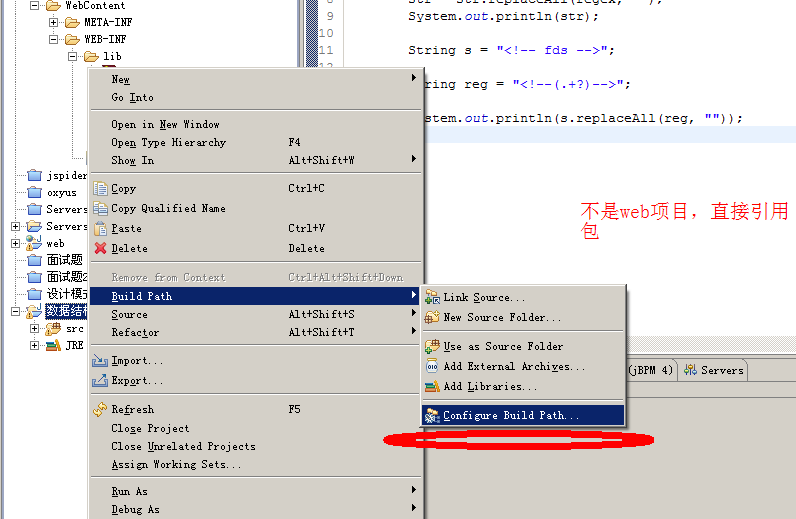Choose Close Project
The image size is (796, 519).
tap(256, 428)
